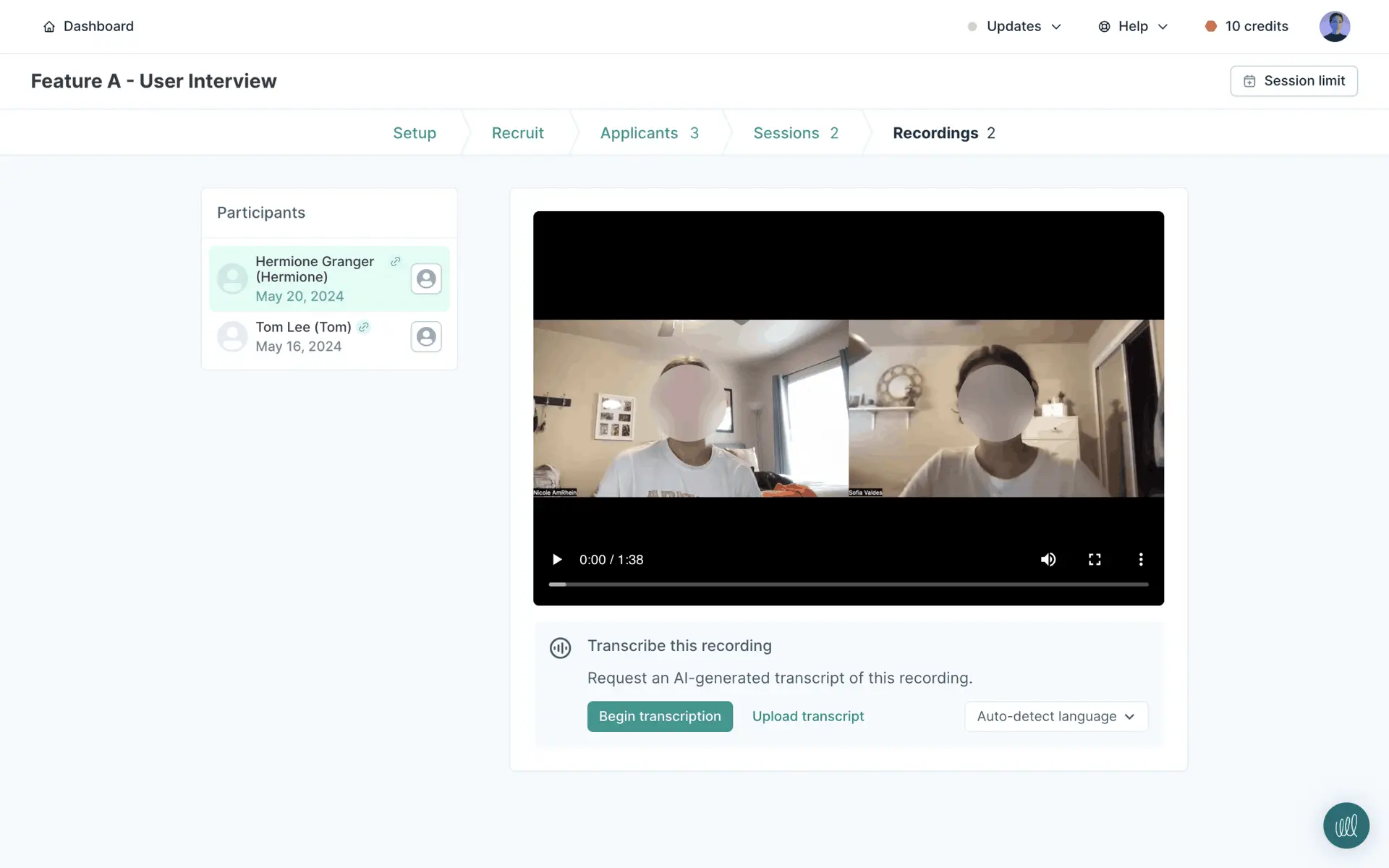Play the recording video
Viewport: 1389px width, 868px height.
point(556,559)
